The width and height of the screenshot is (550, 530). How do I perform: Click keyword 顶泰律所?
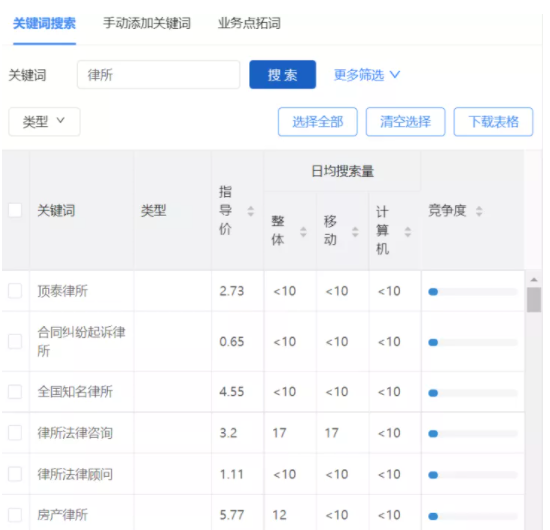tap(62, 291)
